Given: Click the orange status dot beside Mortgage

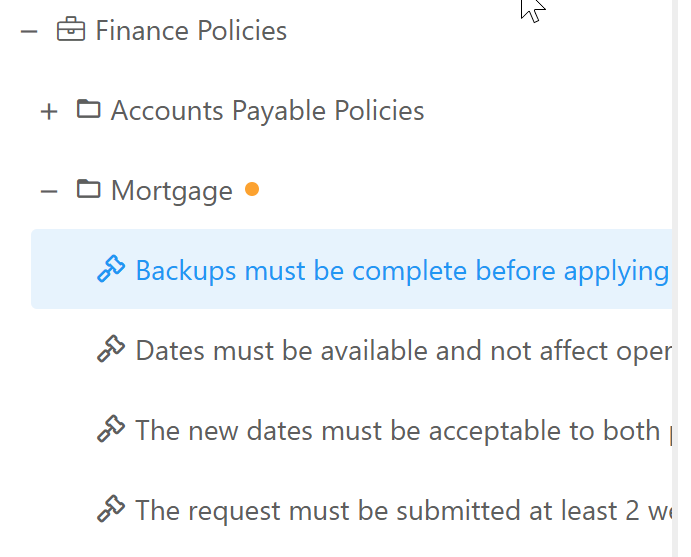Looking at the screenshot, I should click(x=252, y=188).
